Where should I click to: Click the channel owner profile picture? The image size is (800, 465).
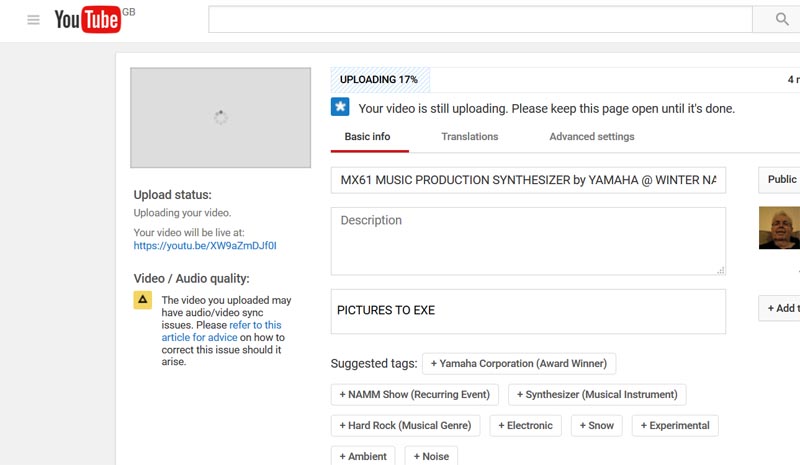pos(779,228)
